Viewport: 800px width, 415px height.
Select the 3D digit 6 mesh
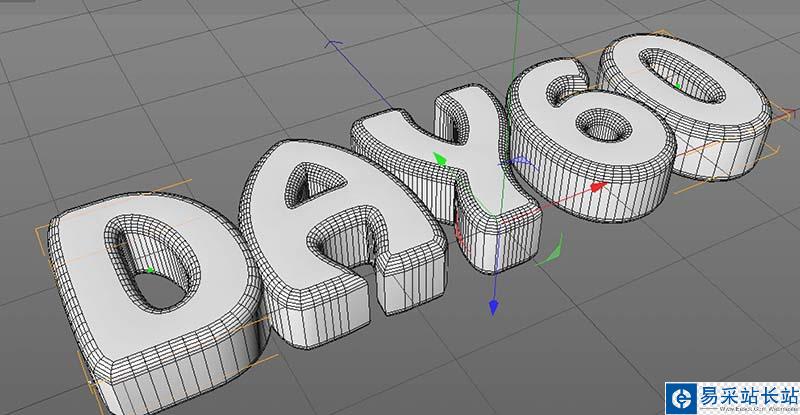coord(592,140)
